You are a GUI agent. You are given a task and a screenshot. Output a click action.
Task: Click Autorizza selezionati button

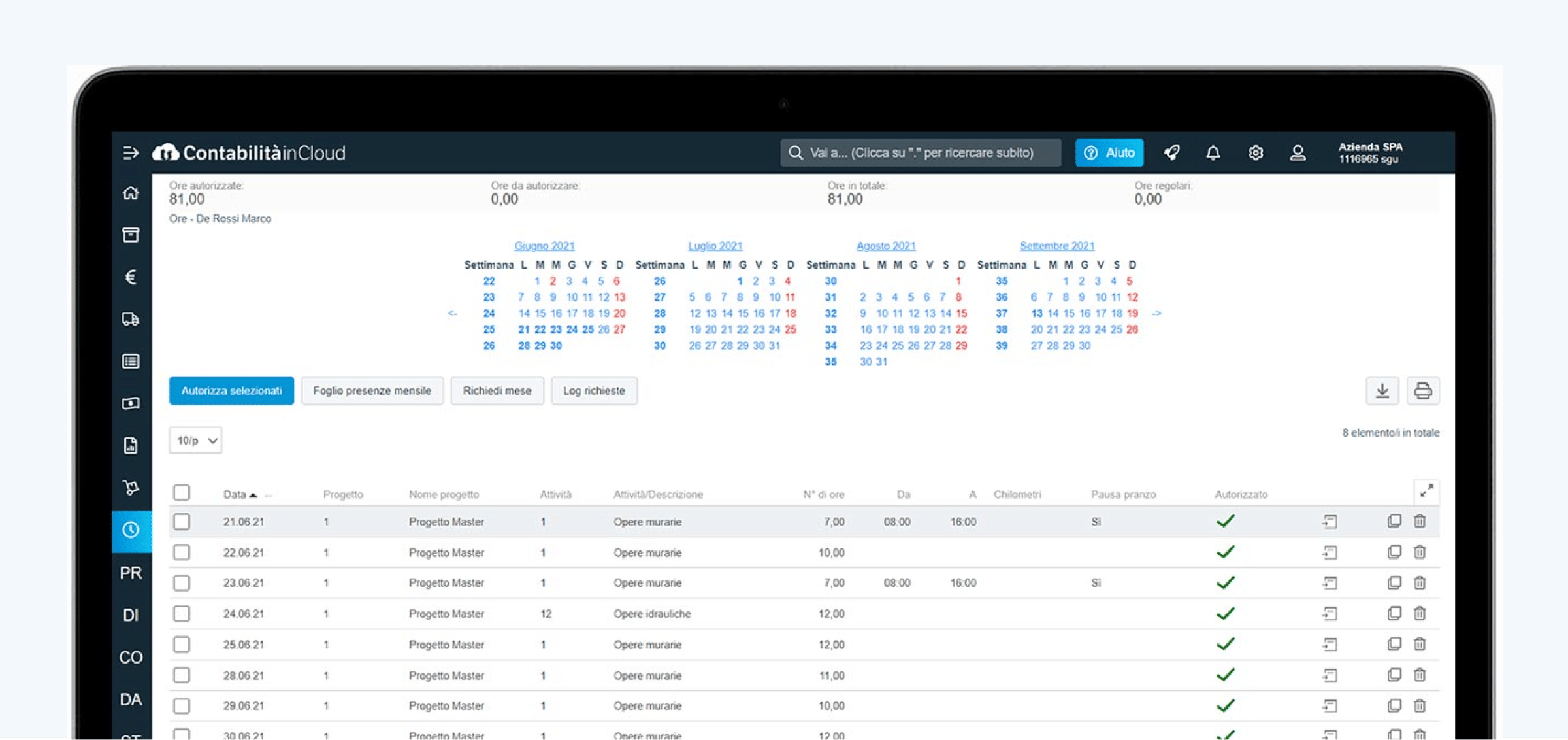[231, 391]
